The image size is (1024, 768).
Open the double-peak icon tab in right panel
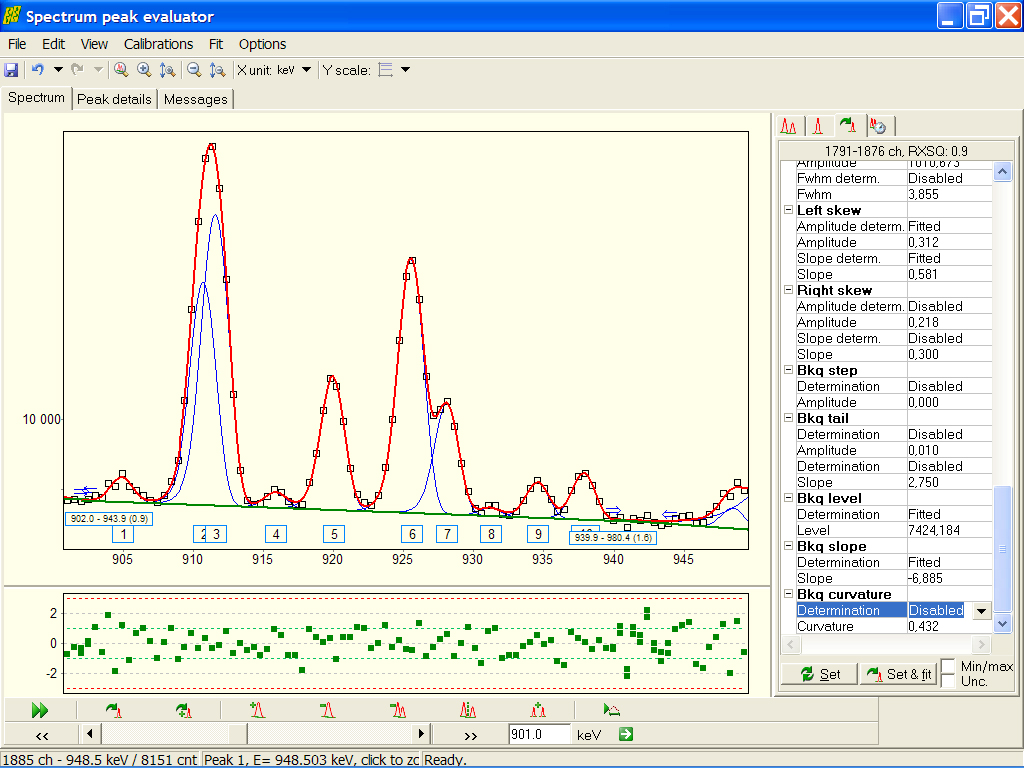tap(789, 126)
